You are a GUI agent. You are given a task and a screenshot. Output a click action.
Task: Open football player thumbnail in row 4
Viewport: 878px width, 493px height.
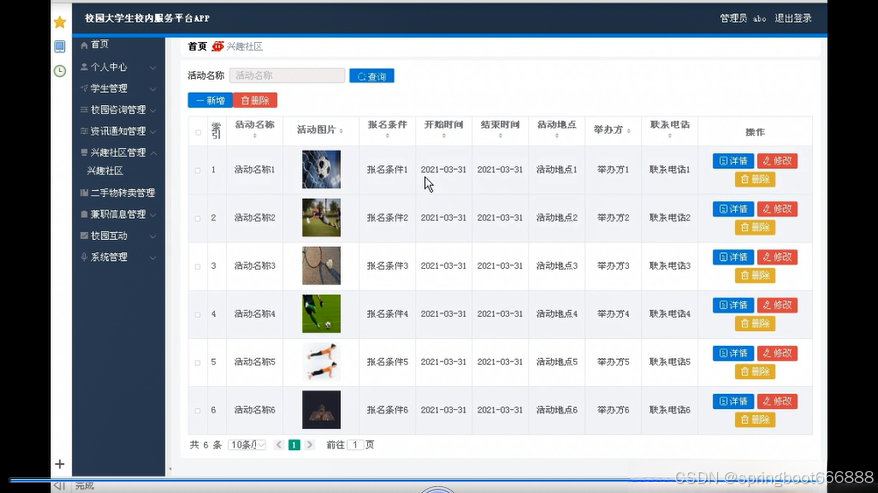321,314
